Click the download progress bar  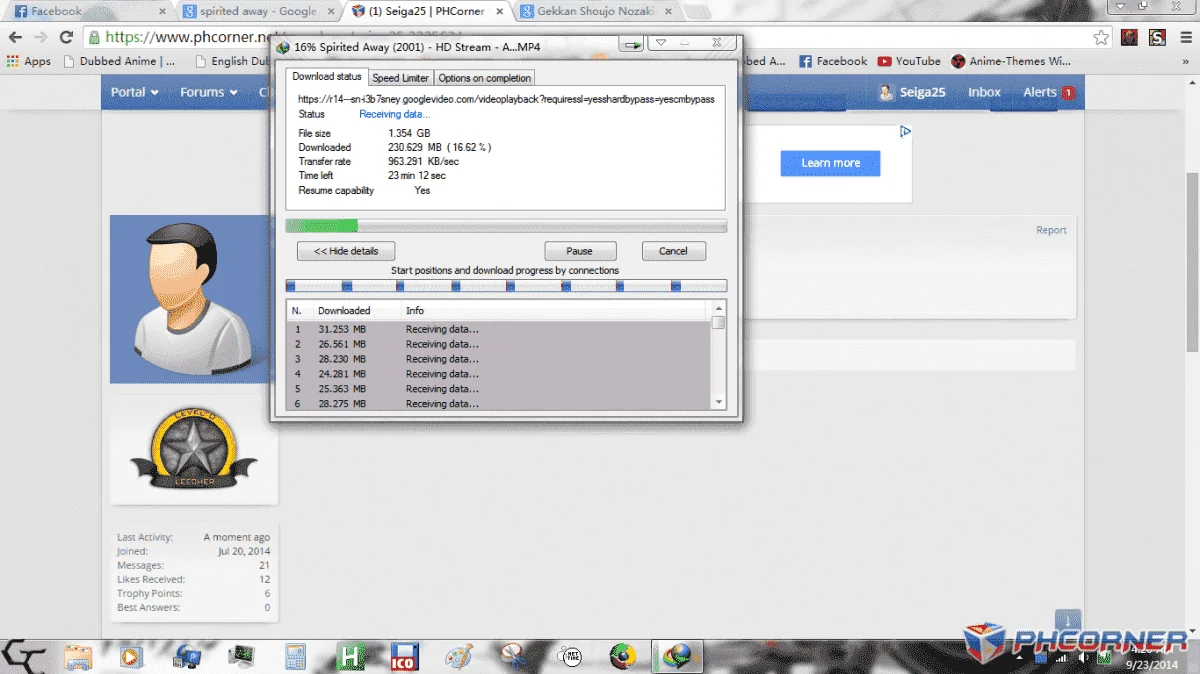[506, 226]
